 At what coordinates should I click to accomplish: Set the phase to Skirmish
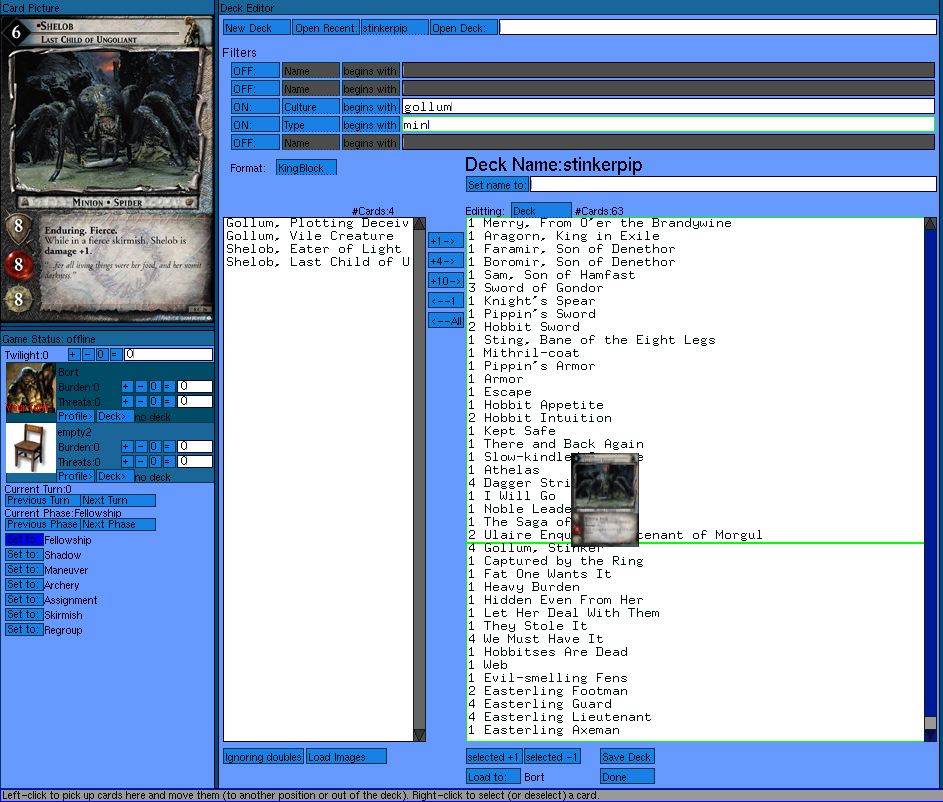24,614
